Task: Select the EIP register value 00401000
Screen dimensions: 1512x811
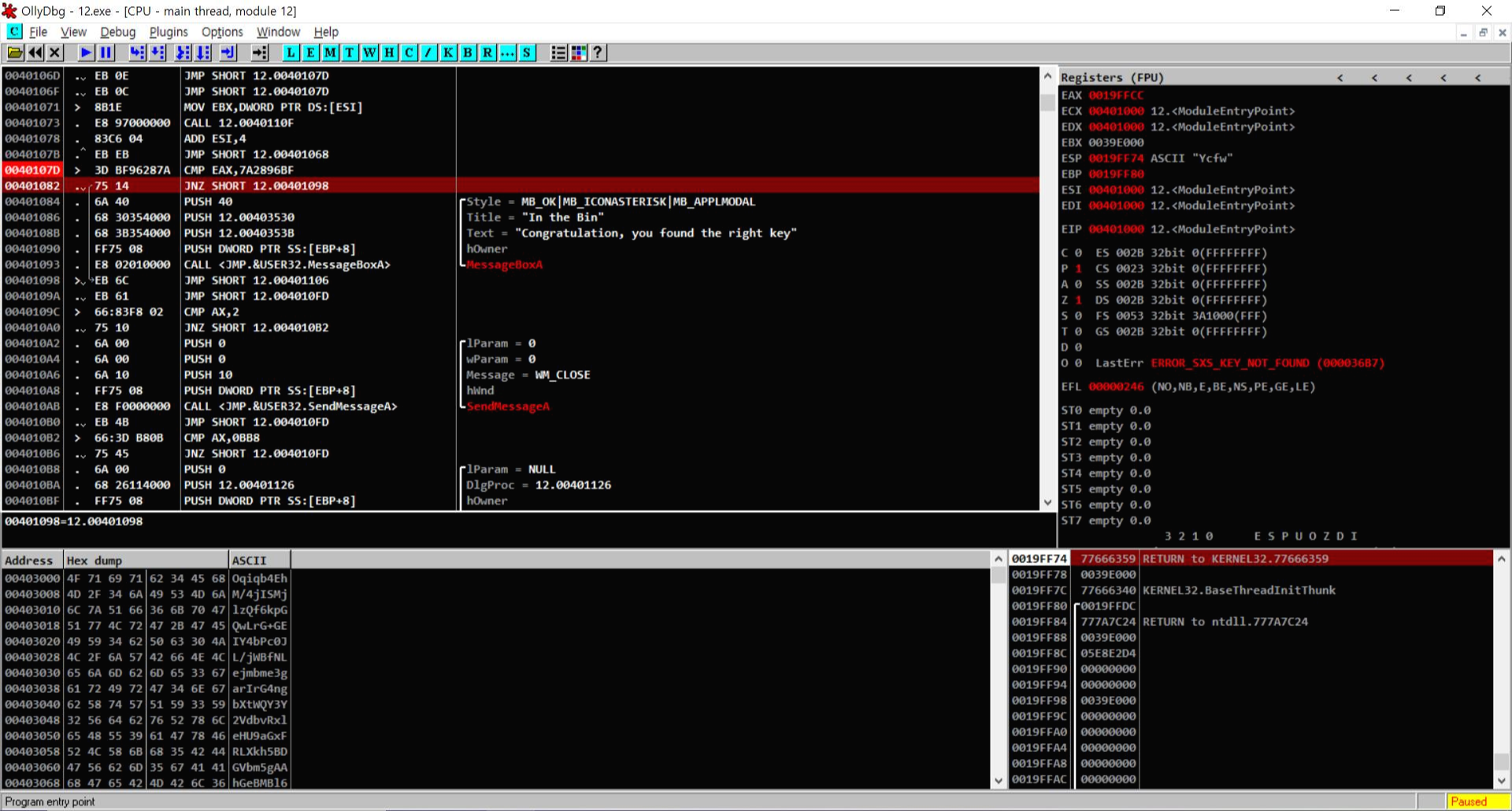Action: pyautogui.click(x=1116, y=229)
